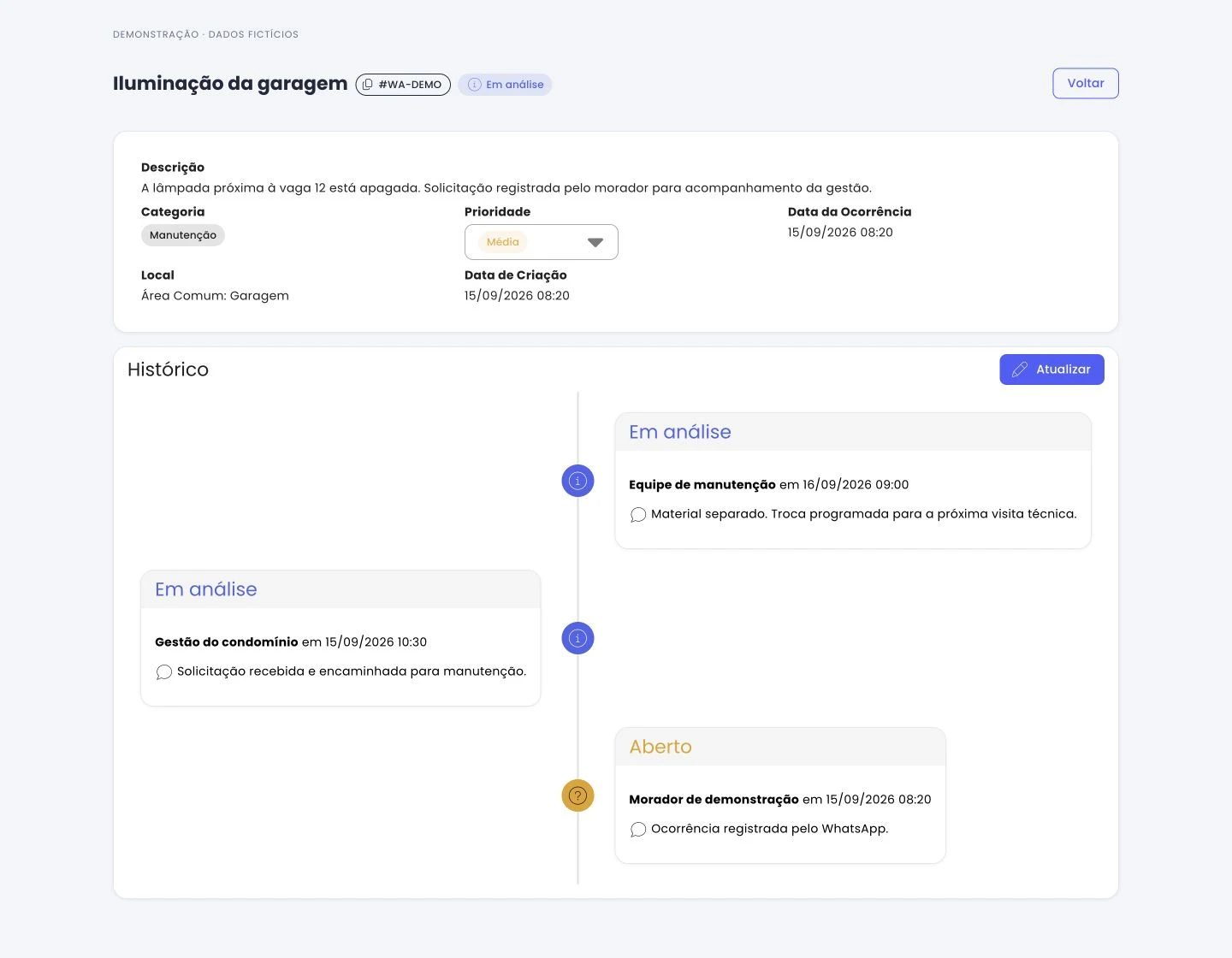Click the Em análise heading above Gestão do condomínio
1232x958 pixels.
206,589
